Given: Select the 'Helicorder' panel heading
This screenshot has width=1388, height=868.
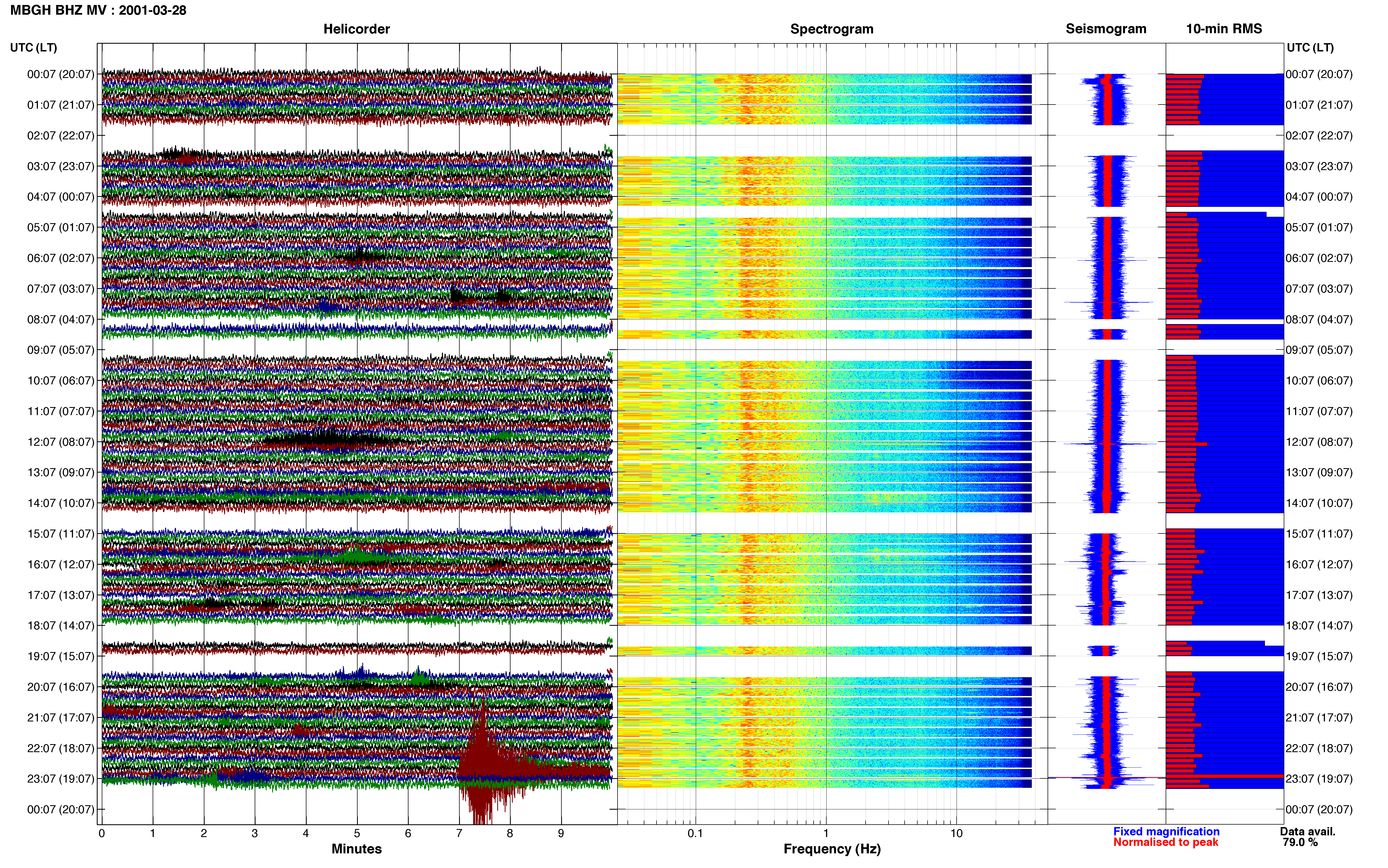Looking at the screenshot, I should 356,29.
